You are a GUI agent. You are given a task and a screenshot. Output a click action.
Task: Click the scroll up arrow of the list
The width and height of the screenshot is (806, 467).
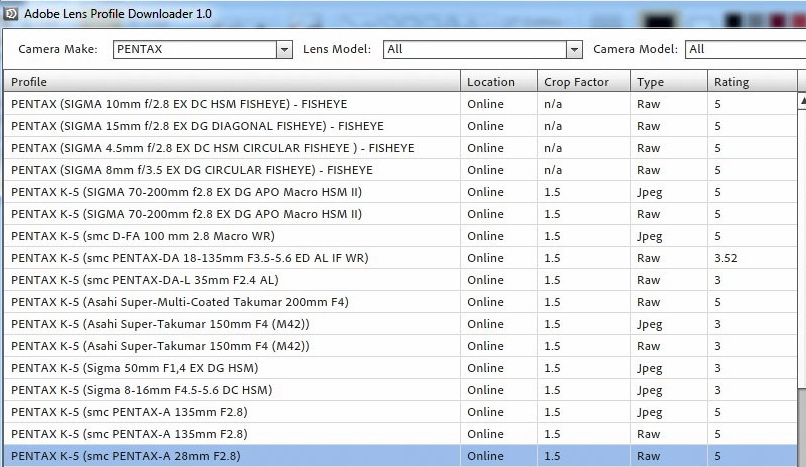click(x=802, y=101)
